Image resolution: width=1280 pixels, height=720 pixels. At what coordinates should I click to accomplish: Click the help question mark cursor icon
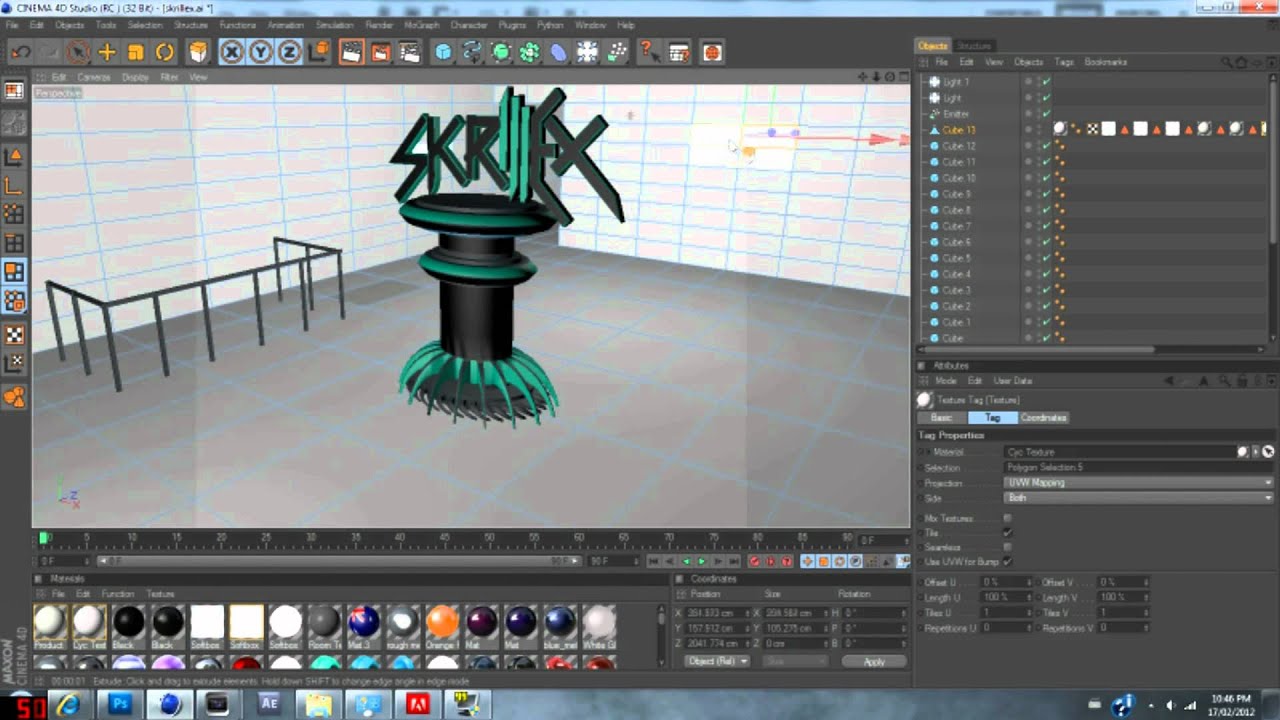click(x=648, y=52)
